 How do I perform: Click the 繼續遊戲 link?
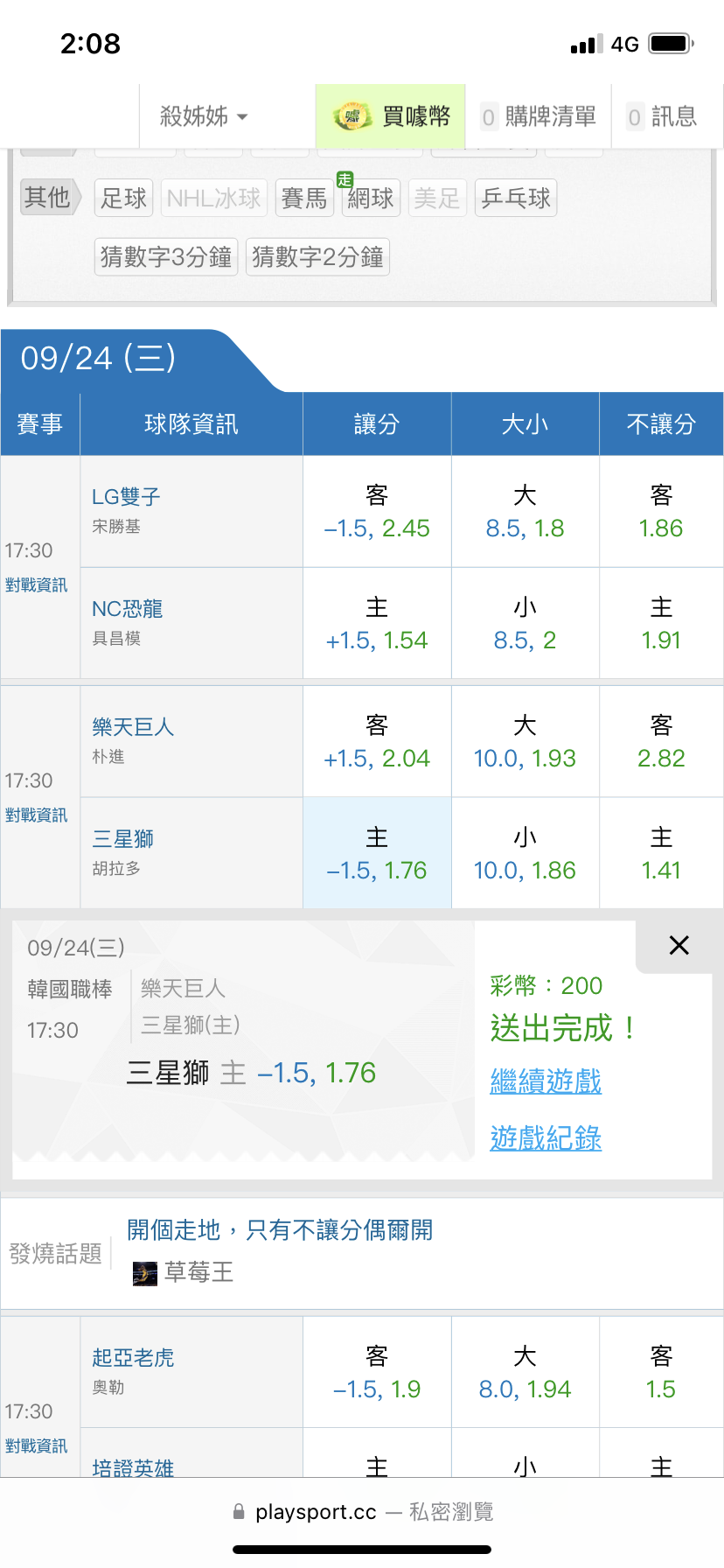546,1081
